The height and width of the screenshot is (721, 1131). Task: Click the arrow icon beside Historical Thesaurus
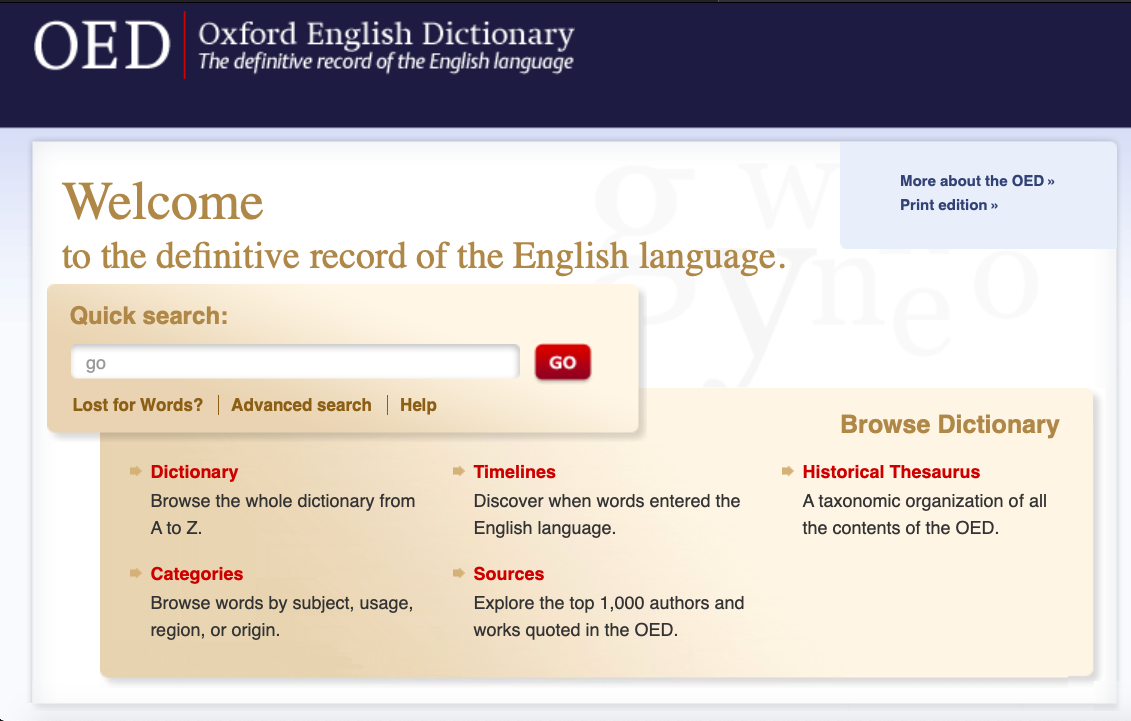pyautogui.click(x=788, y=472)
